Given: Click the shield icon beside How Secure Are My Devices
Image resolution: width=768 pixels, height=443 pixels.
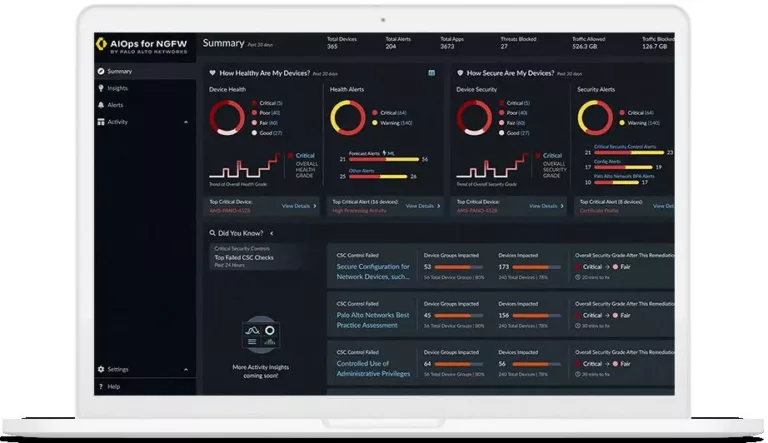Looking at the screenshot, I should (460, 73).
